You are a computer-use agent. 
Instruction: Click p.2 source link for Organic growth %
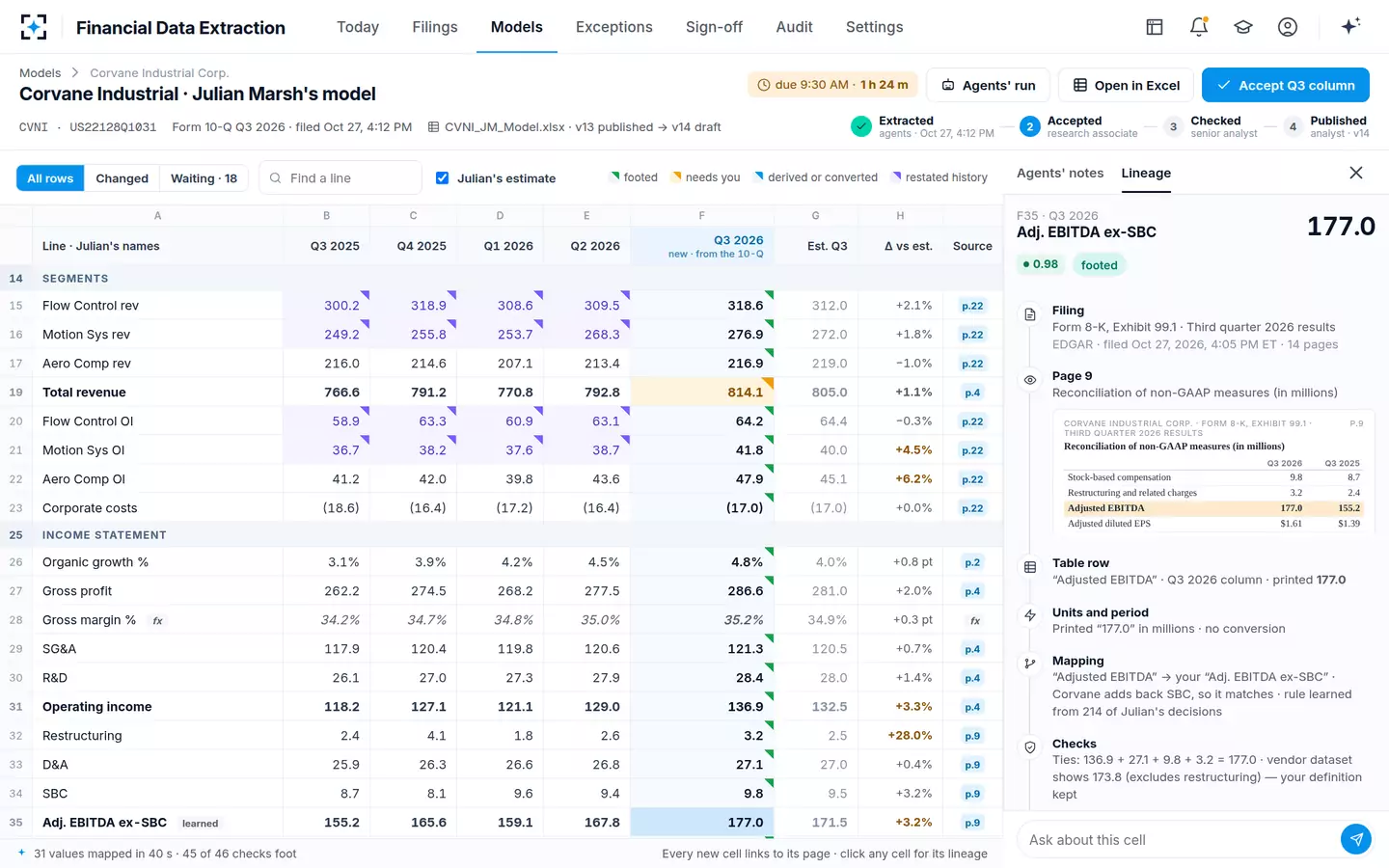972,562
